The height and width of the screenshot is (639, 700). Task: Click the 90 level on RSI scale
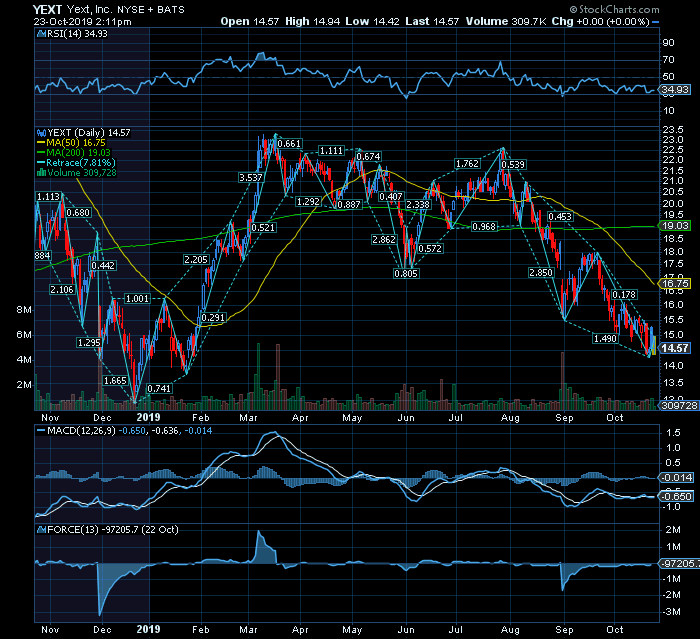669,43
